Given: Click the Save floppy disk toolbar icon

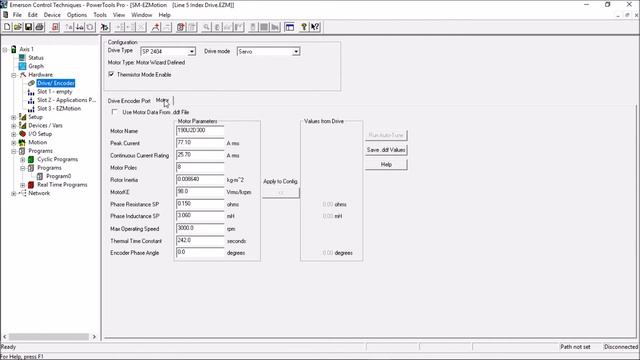Looking at the screenshot, I should 28,27.
